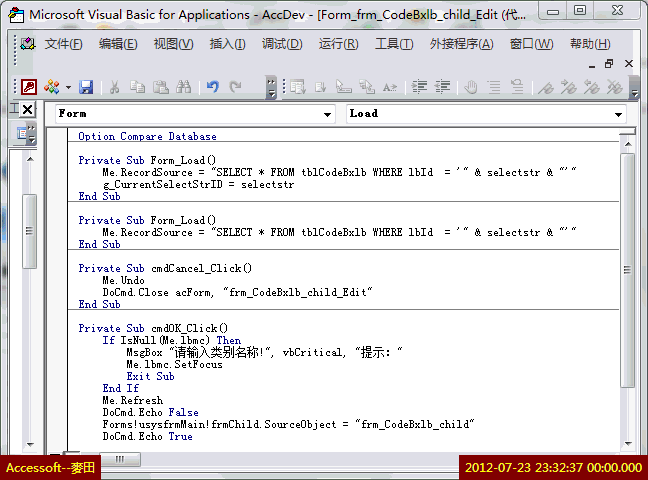Open the 插入(I) menu
This screenshot has height=480, width=648.
click(x=227, y=44)
